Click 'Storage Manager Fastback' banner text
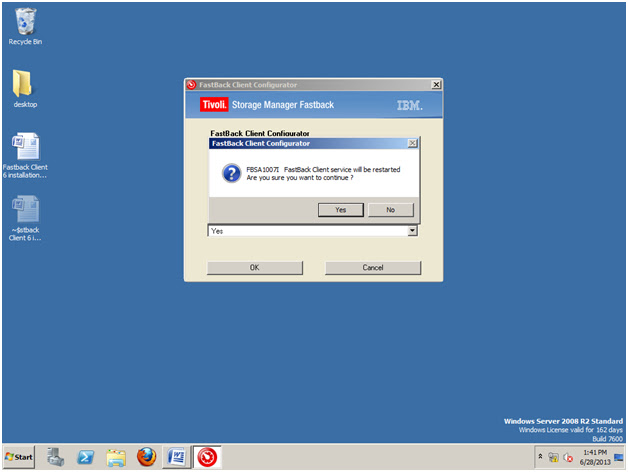 pos(283,105)
